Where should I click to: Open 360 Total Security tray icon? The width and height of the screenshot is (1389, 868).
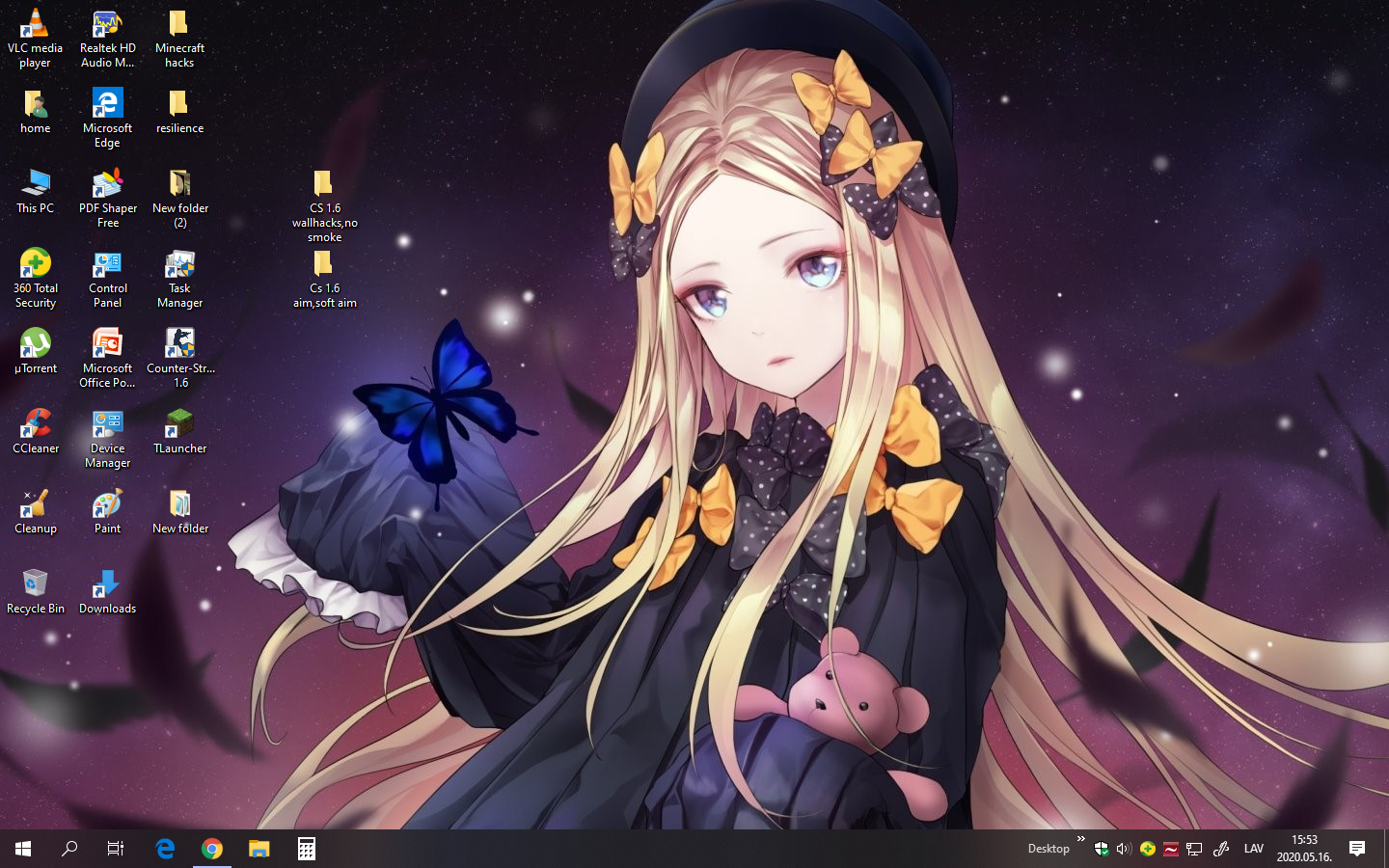coord(1147,849)
